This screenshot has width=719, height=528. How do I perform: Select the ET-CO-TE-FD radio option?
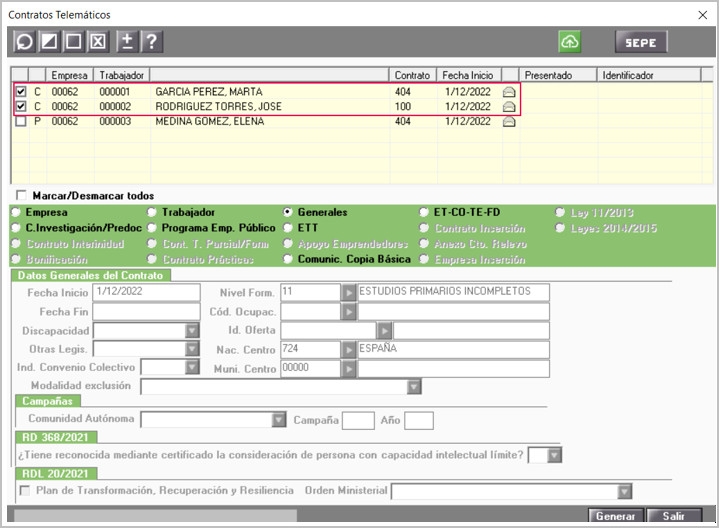pyautogui.click(x=424, y=212)
